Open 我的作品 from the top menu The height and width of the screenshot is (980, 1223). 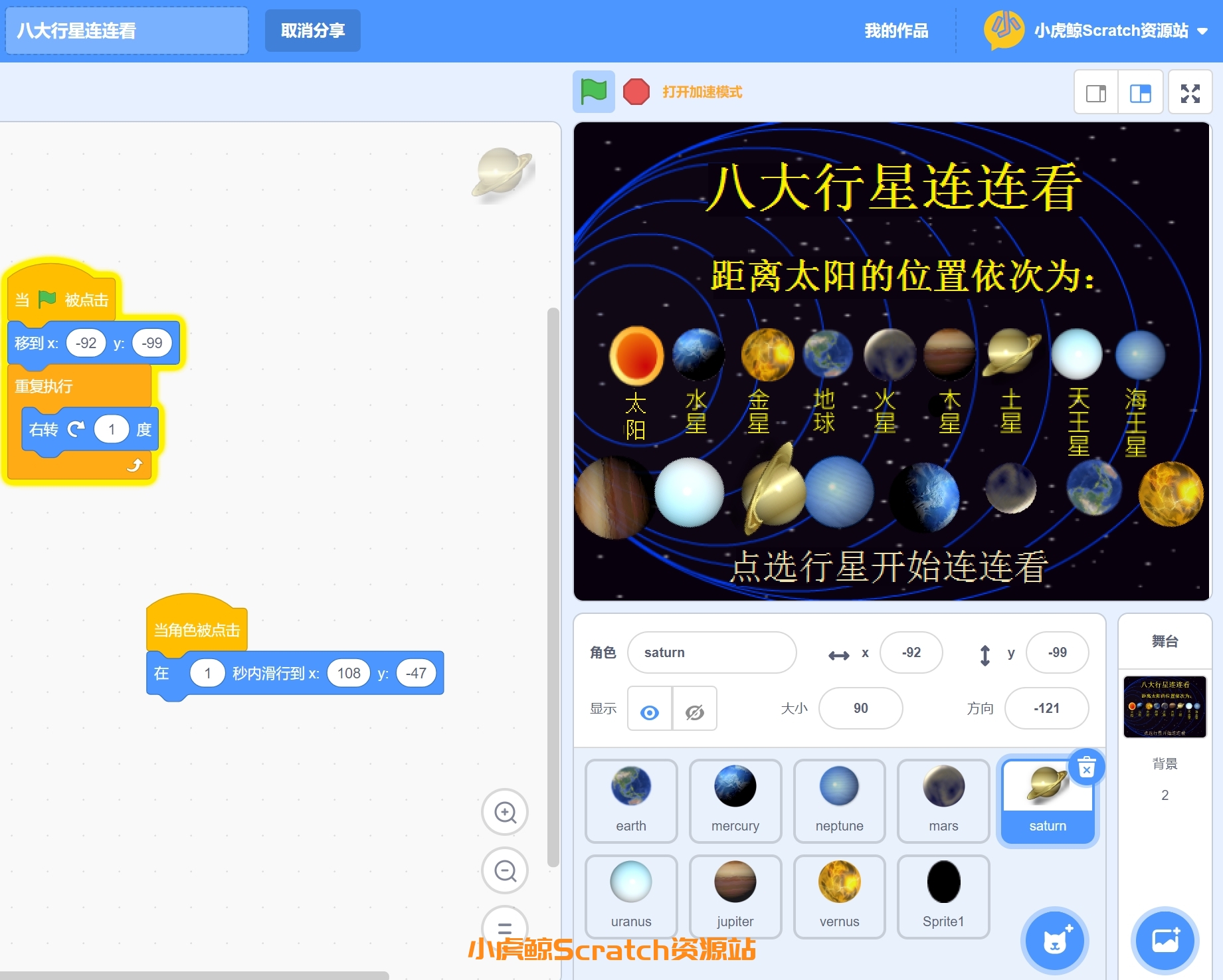(x=896, y=31)
